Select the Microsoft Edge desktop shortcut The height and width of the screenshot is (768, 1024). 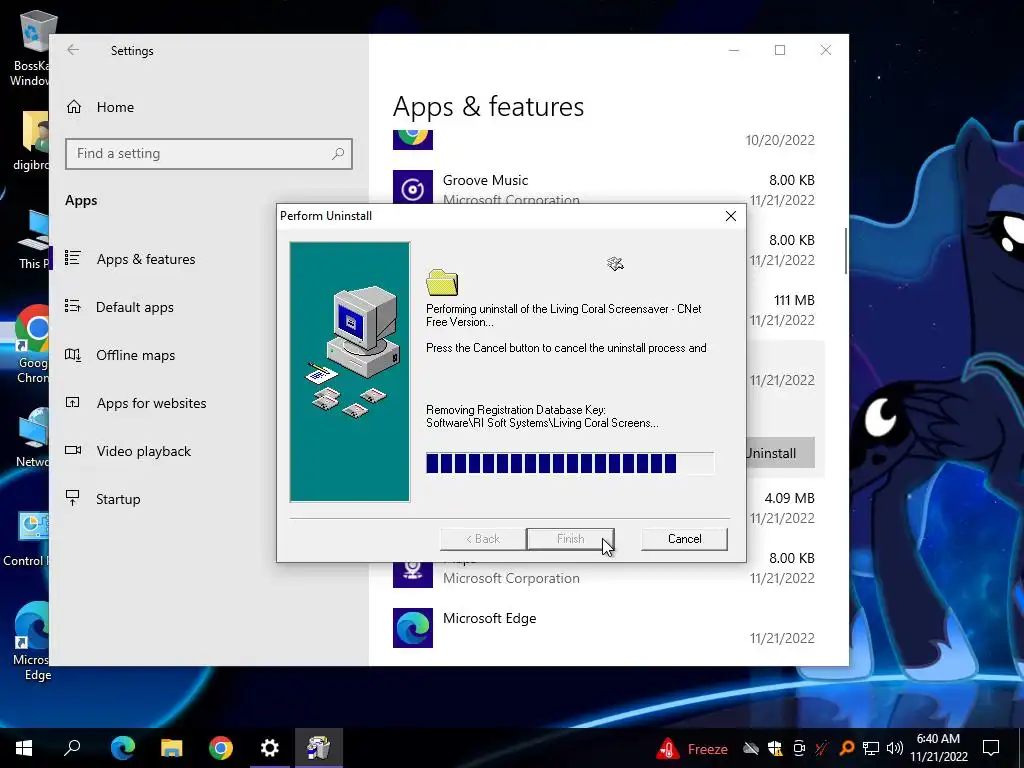(x=30, y=641)
